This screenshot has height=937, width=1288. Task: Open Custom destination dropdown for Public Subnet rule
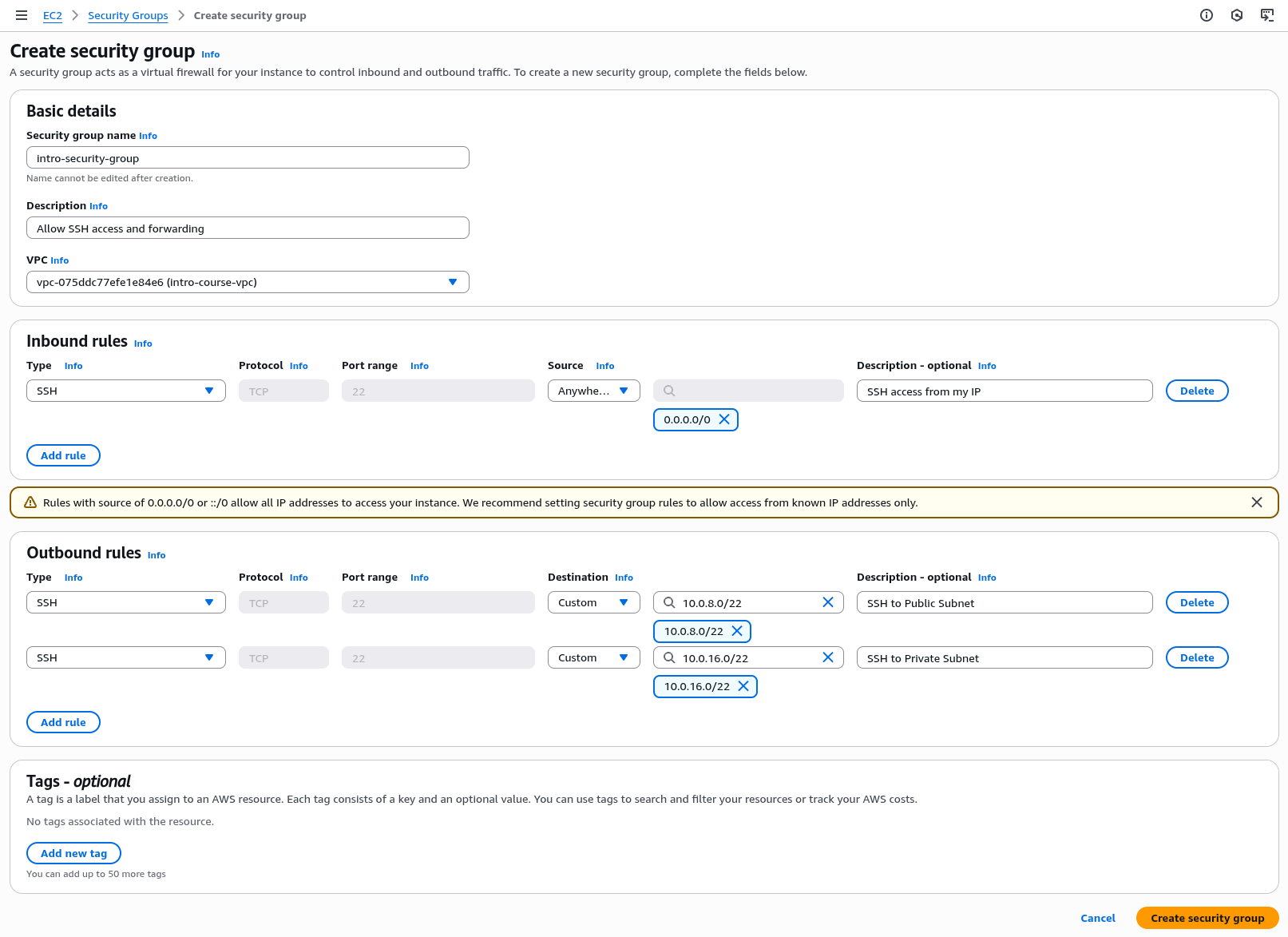tap(593, 602)
